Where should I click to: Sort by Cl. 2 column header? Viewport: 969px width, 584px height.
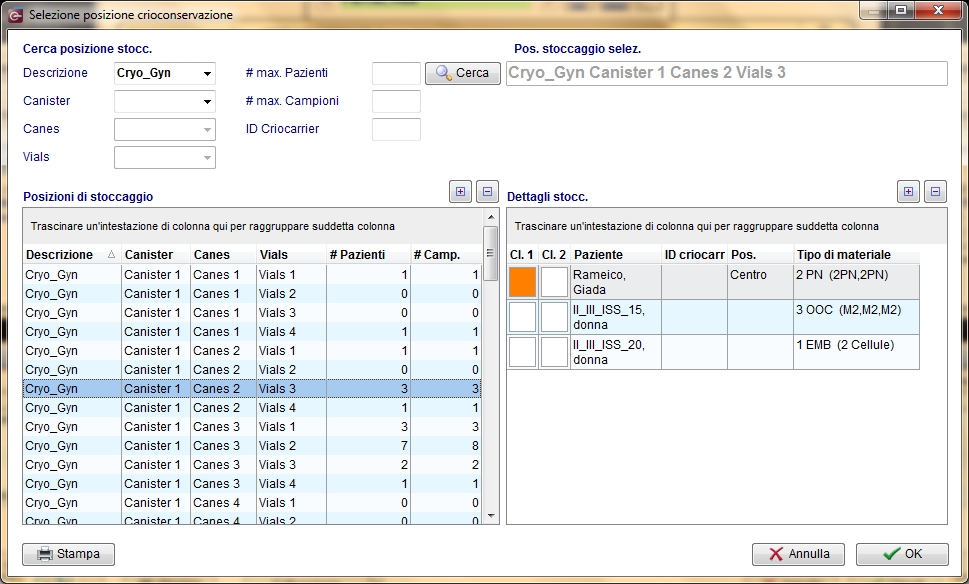(554, 255)
